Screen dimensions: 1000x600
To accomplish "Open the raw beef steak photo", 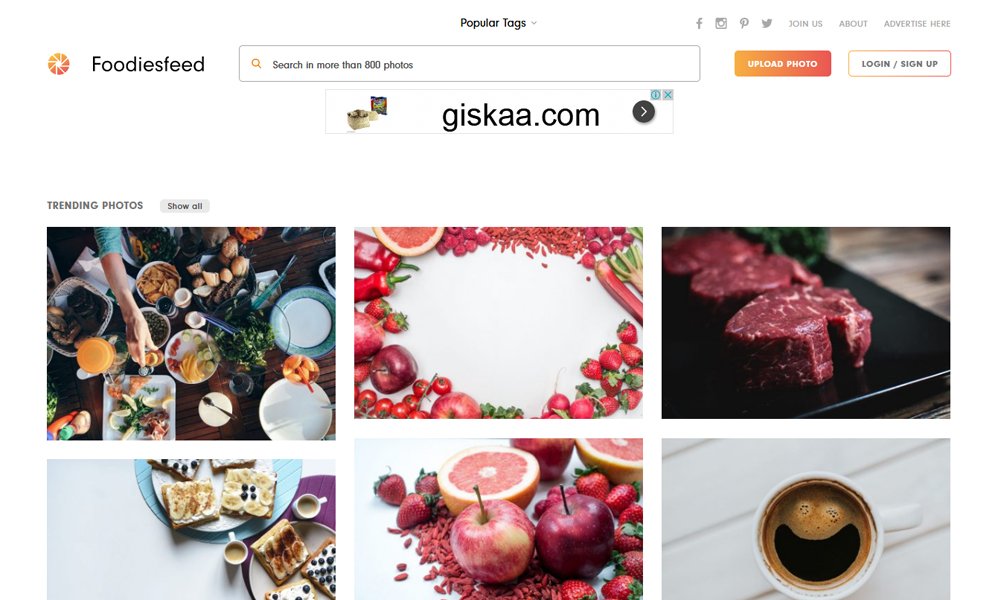I will coord(805,323).
